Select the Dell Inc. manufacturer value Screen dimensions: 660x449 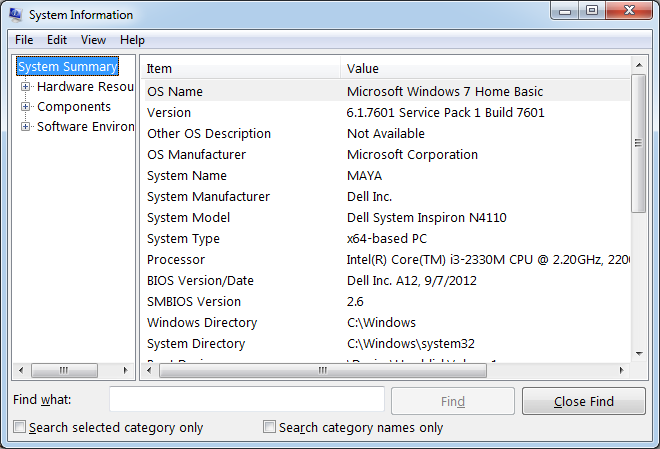click(370, 197)
